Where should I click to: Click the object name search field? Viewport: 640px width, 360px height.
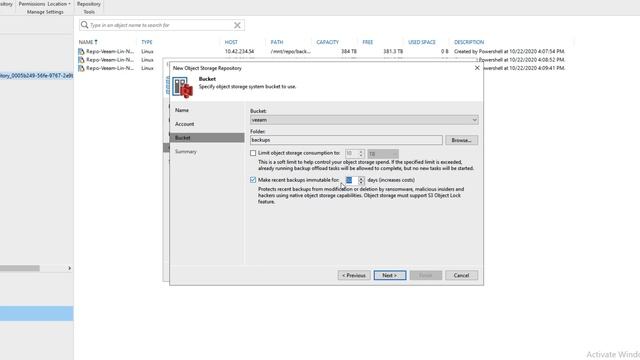tap(161, 25)
